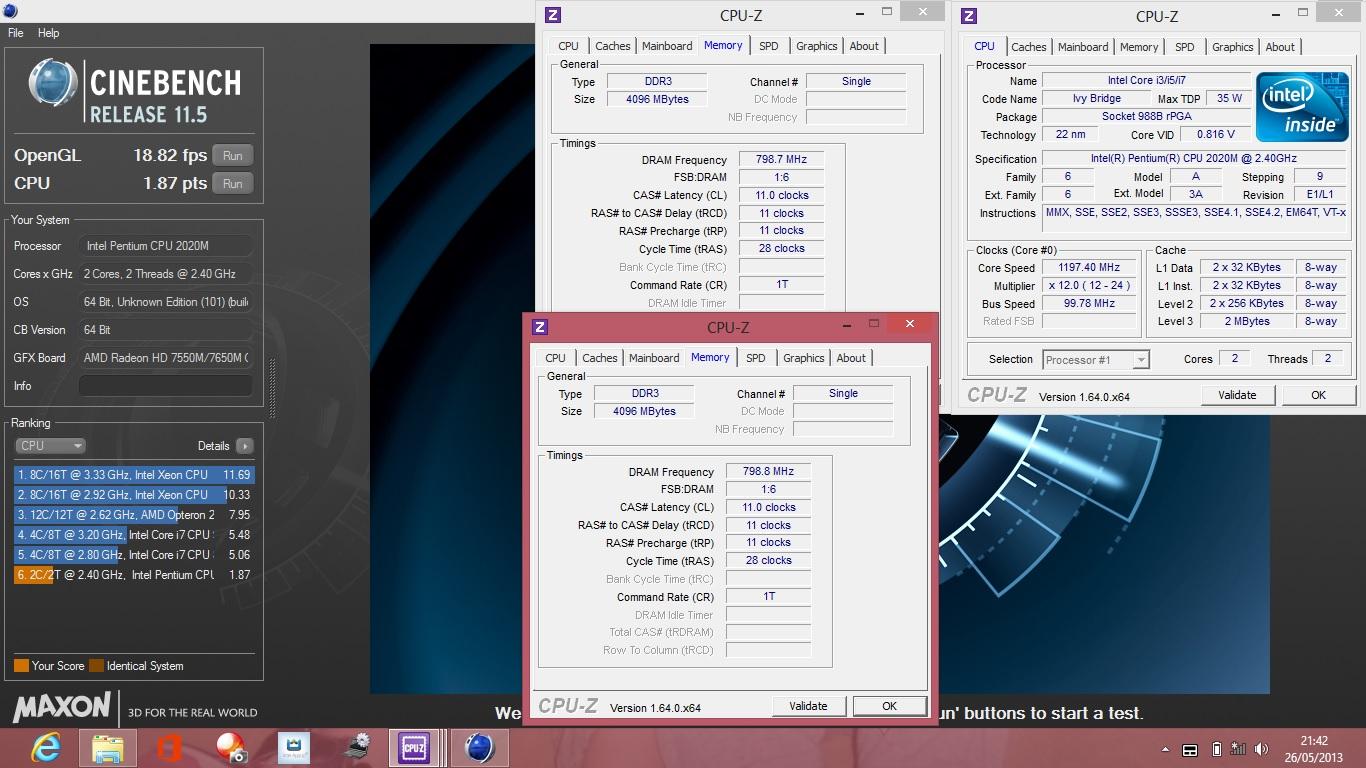1366x768 pixels.
Task: Open the Cinebench Help menu
Action: tap(49, 33)
